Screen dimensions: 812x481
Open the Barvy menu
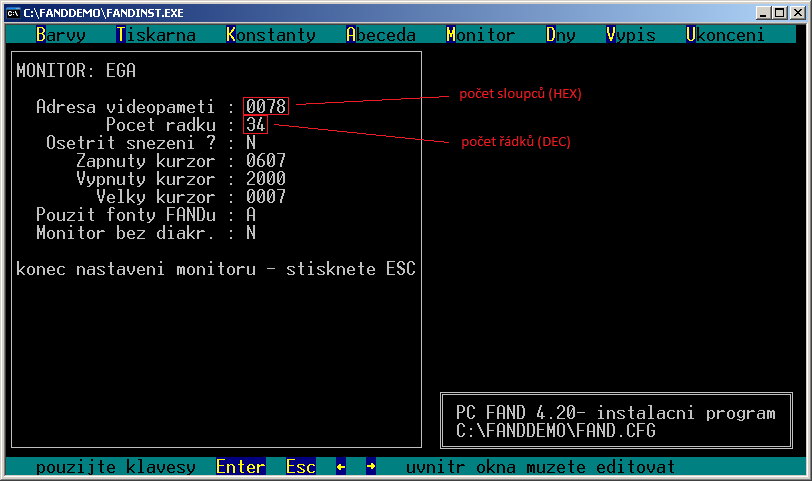(61, 35)
